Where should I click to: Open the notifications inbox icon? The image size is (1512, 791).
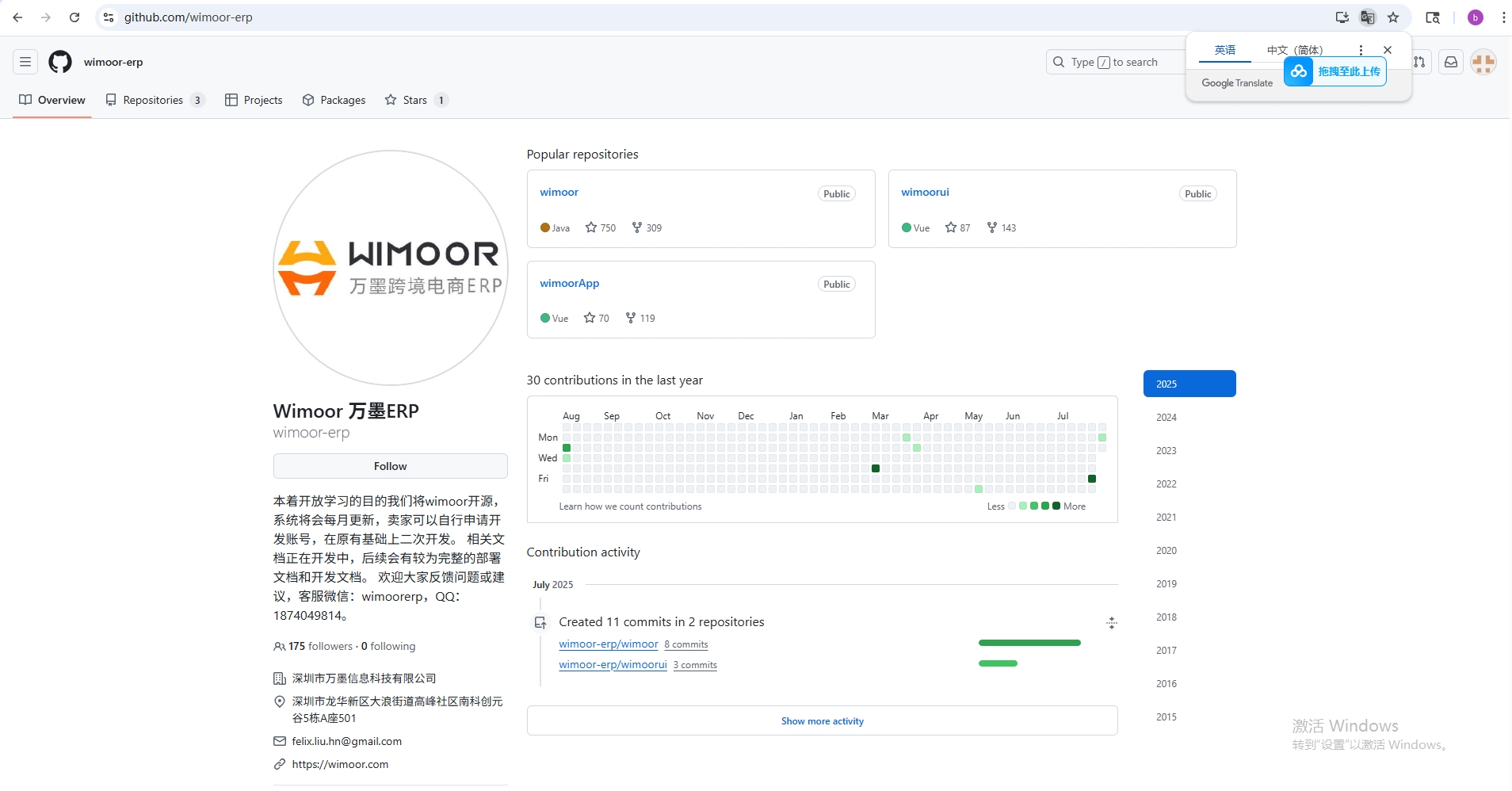(x=1451, y=62)
